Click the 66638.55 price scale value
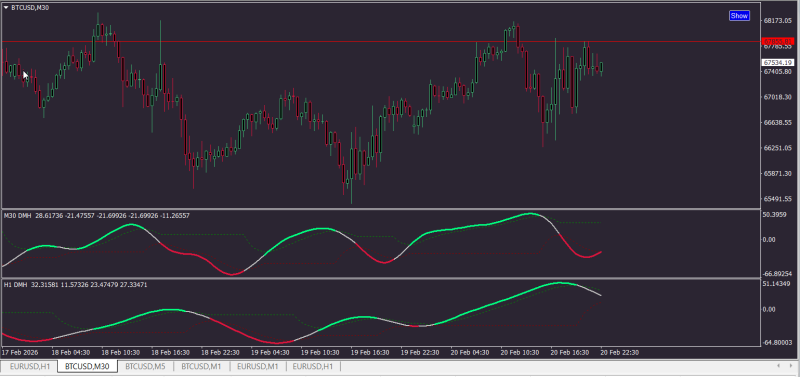The image size is (800, 377). tap(778, 122)
